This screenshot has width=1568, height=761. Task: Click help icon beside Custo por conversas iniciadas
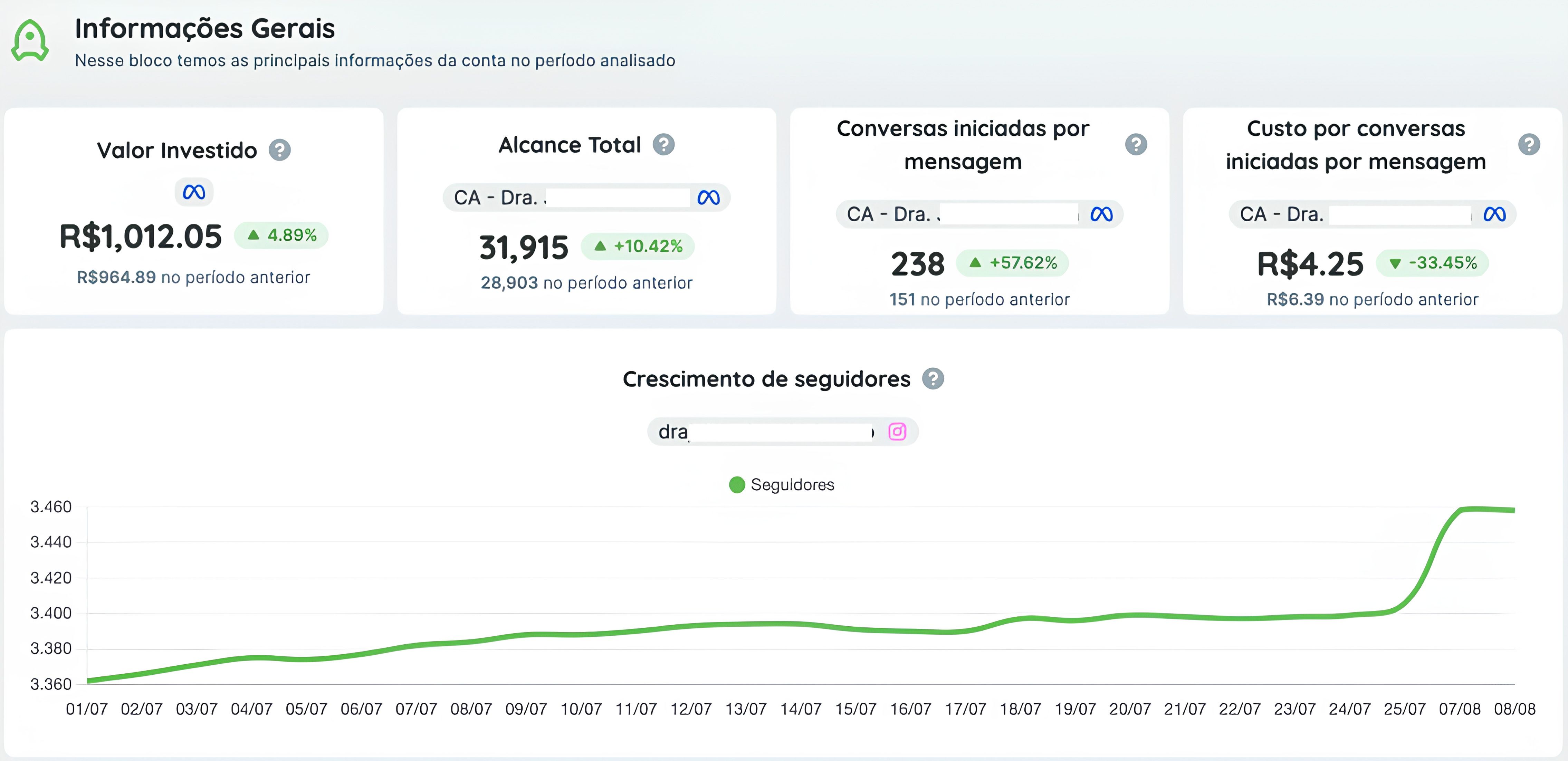[x=1528, y=145]
